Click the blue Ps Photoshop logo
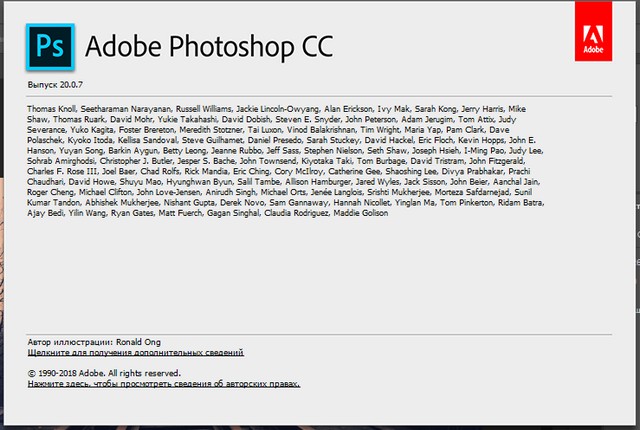640x430 pixels. [49, 47]
